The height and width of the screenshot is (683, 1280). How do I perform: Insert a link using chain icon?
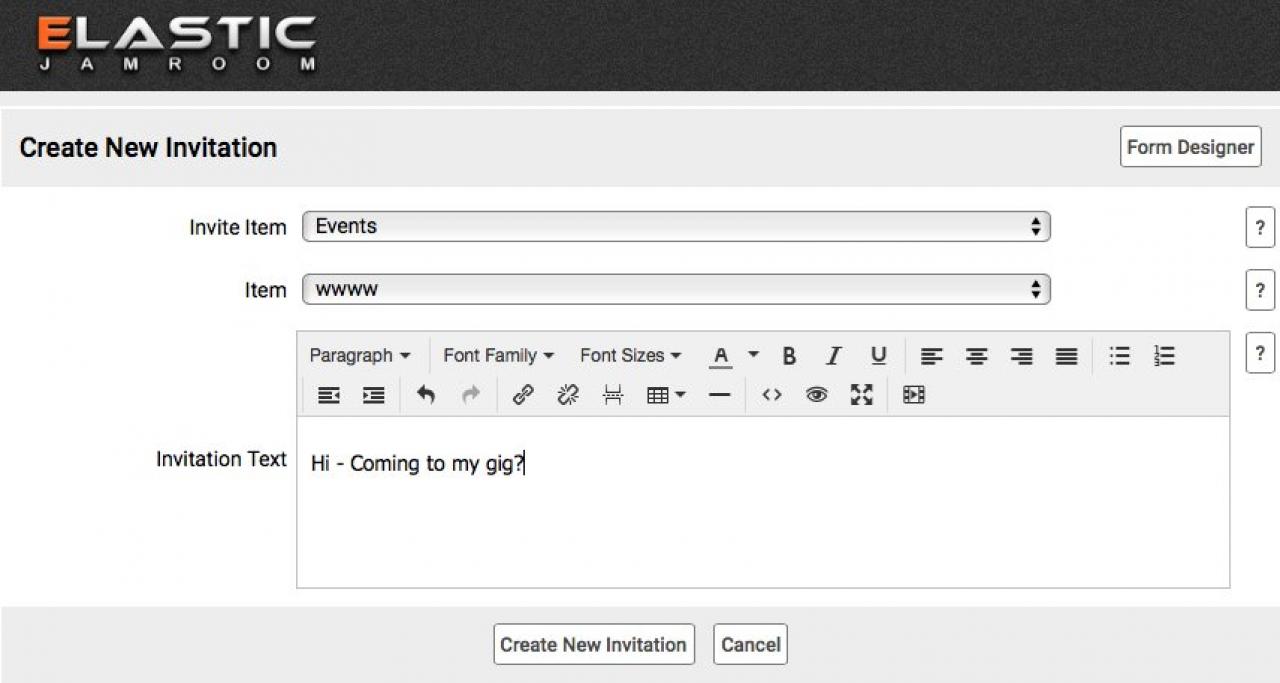(523, 395)
